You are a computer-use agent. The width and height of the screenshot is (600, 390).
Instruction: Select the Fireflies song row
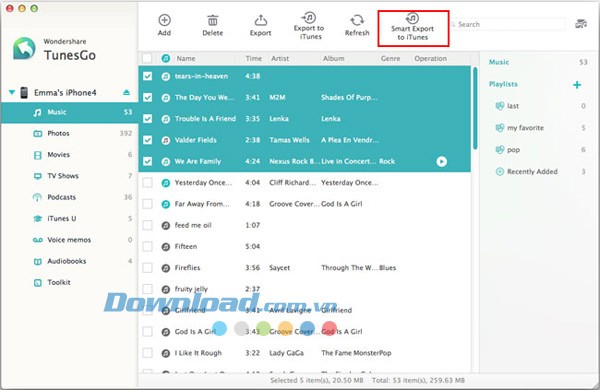(x=305, y=268)
